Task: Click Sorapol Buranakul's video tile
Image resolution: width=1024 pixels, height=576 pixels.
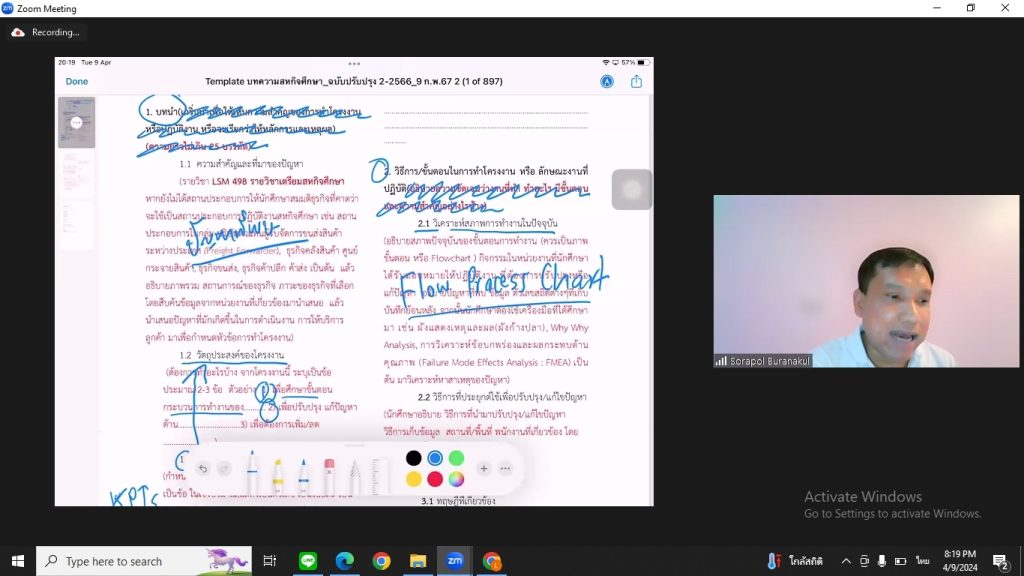Action: point(866,281)
